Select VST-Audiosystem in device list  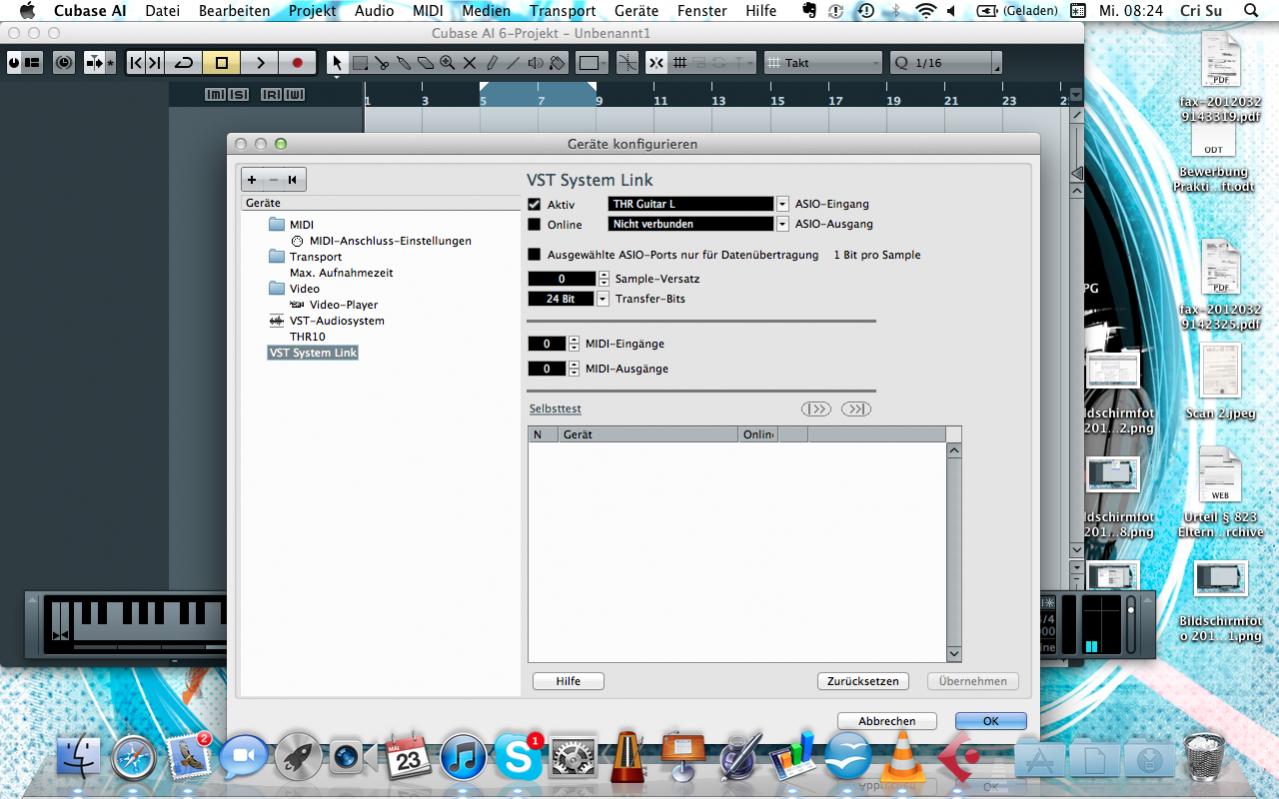327,321
